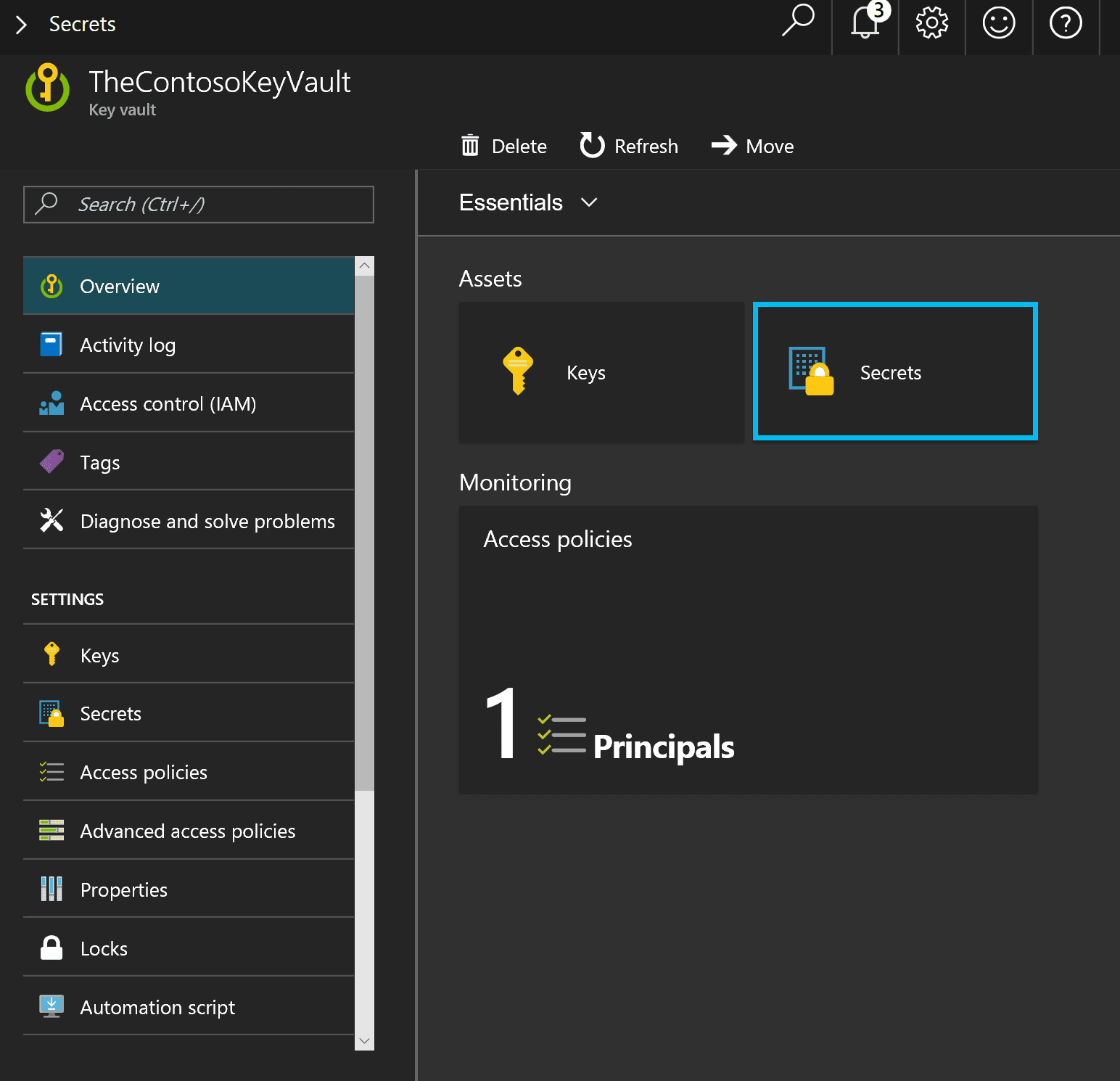This screenshot has height=1081, width=1120.
Task: Open the Access policies monitoring tile
Action: tap(749, 649)
